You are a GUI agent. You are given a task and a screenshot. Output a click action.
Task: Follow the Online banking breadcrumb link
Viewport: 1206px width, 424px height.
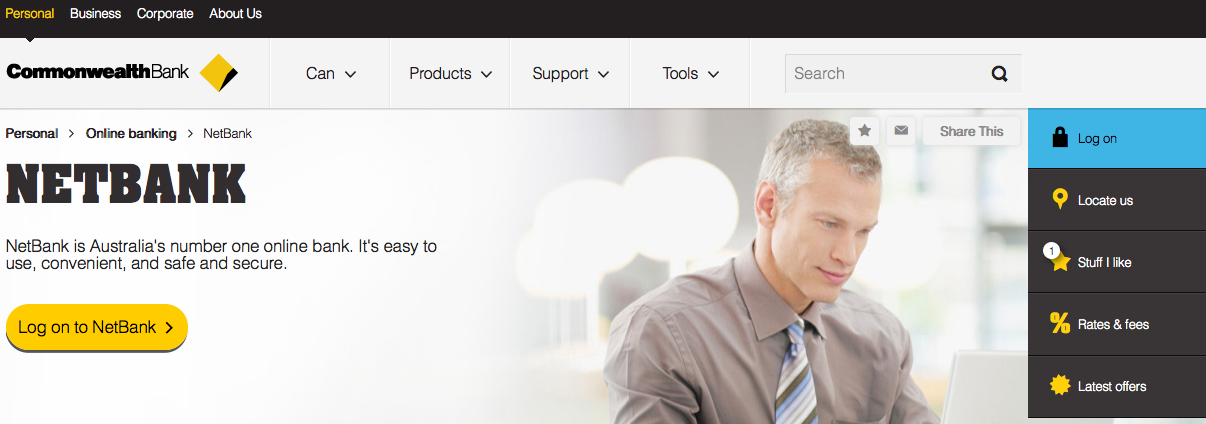point(131,133)
